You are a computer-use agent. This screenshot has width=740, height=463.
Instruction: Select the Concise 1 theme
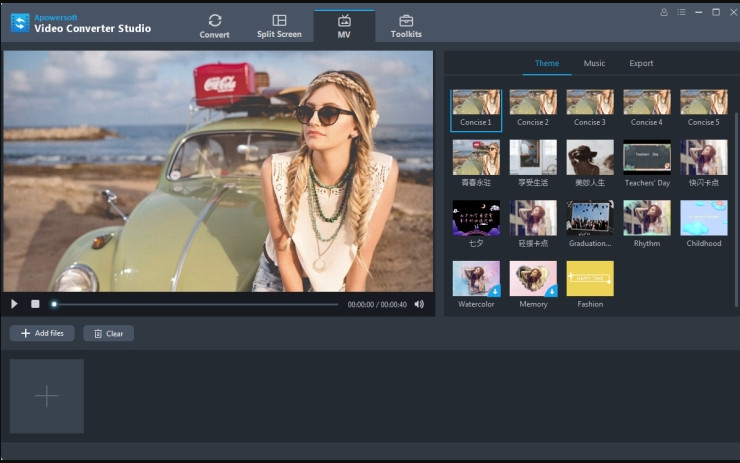tap(476, 109)
